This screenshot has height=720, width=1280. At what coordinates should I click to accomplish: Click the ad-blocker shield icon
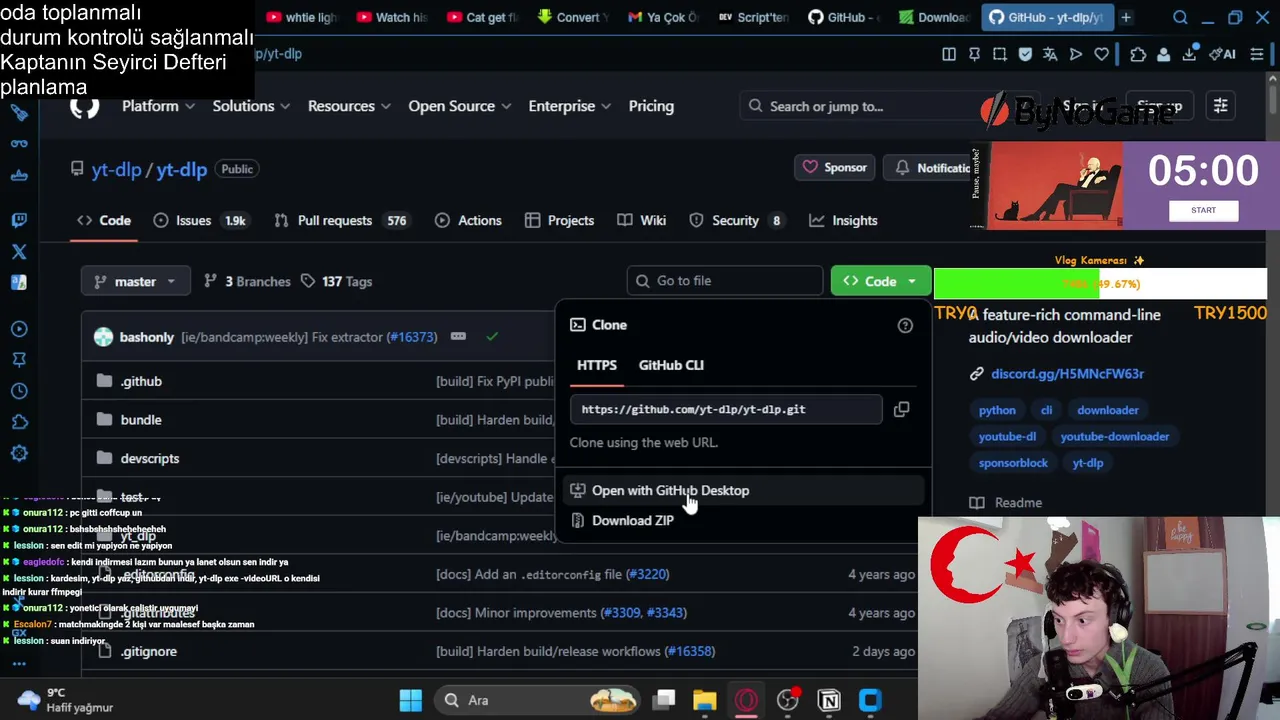[x=1025, y=54]
